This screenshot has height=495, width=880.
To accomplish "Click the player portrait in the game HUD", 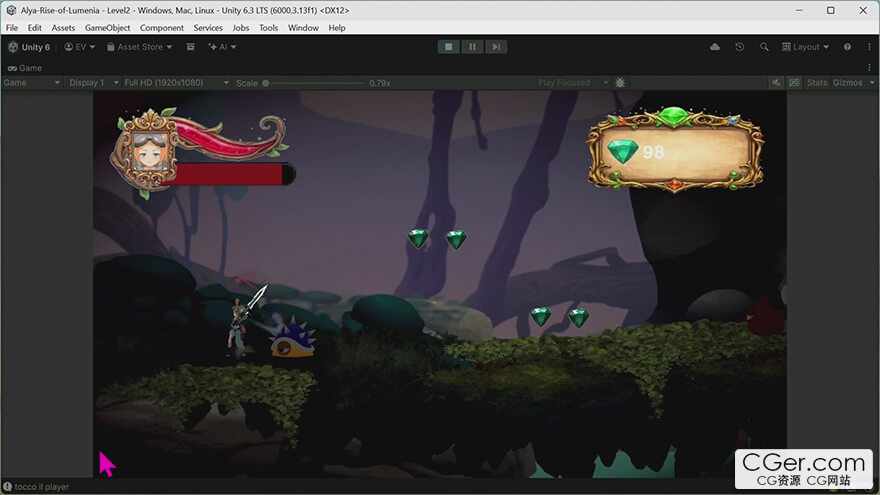I will coord(149,152).
